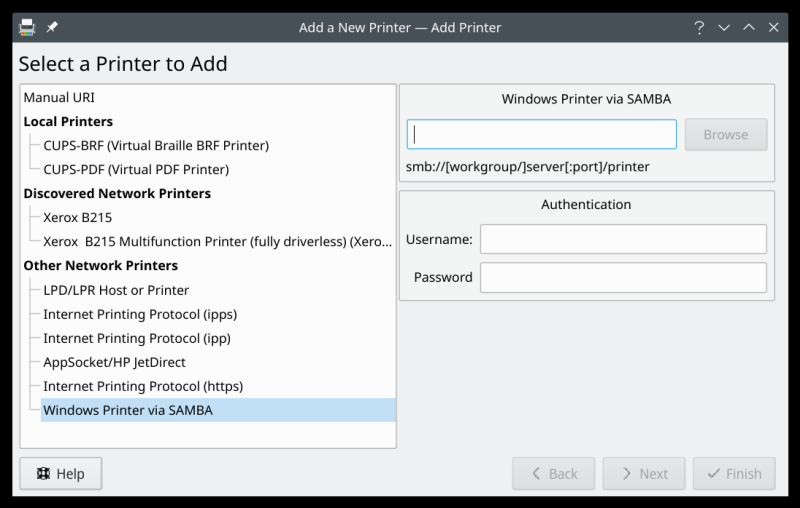This screenshot has width=800, height=508.
Task: Open Help with the lifebuoy button
Action: (61, 473)
